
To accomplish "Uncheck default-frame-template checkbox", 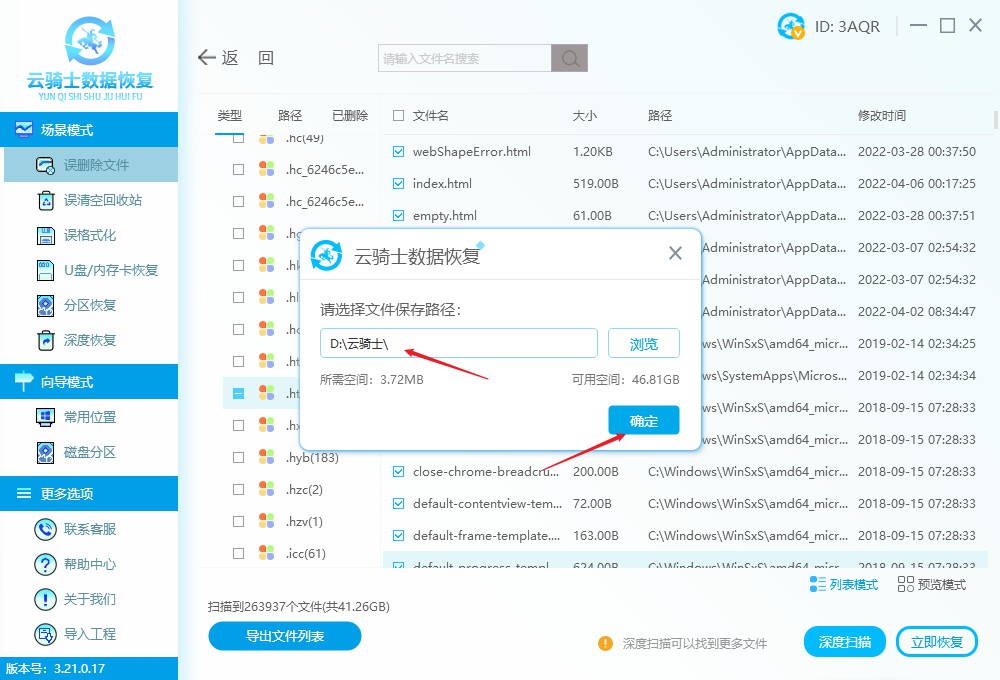I will [399, 535].
